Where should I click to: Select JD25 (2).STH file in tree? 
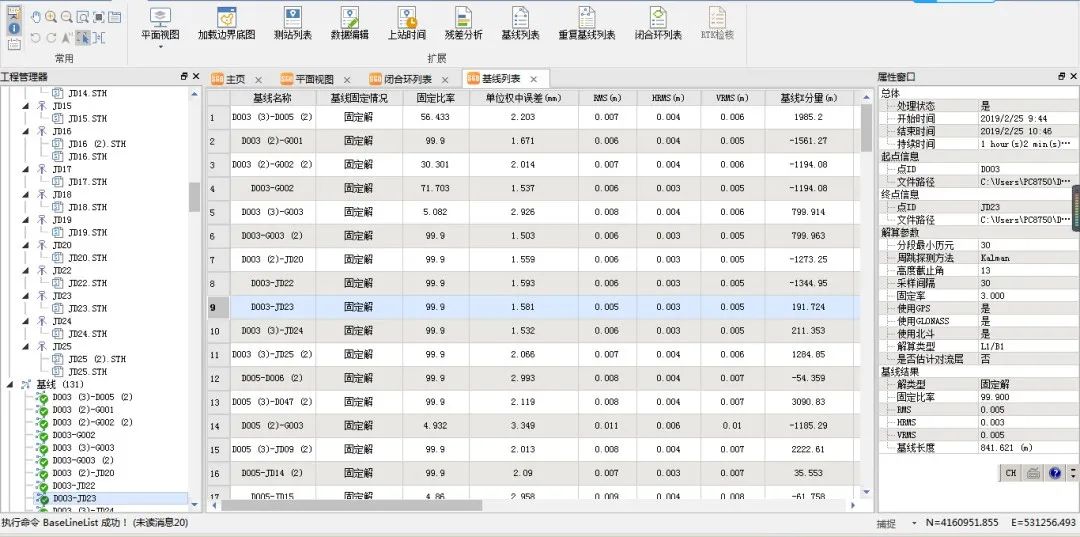click(96, 359)
